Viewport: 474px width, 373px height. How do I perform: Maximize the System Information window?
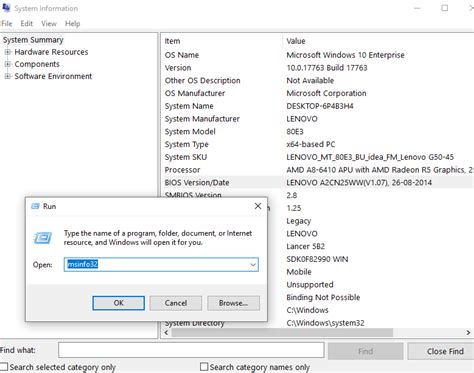[x=445, y=8]
